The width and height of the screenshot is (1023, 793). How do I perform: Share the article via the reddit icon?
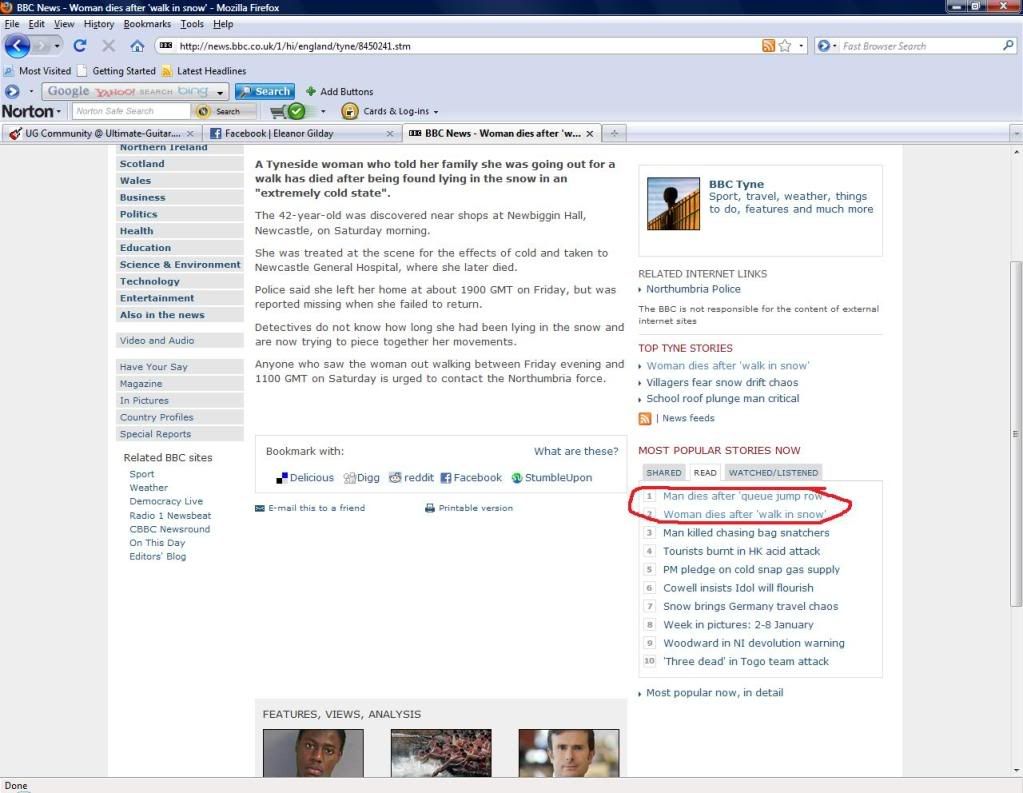click(x=395, y=478)
